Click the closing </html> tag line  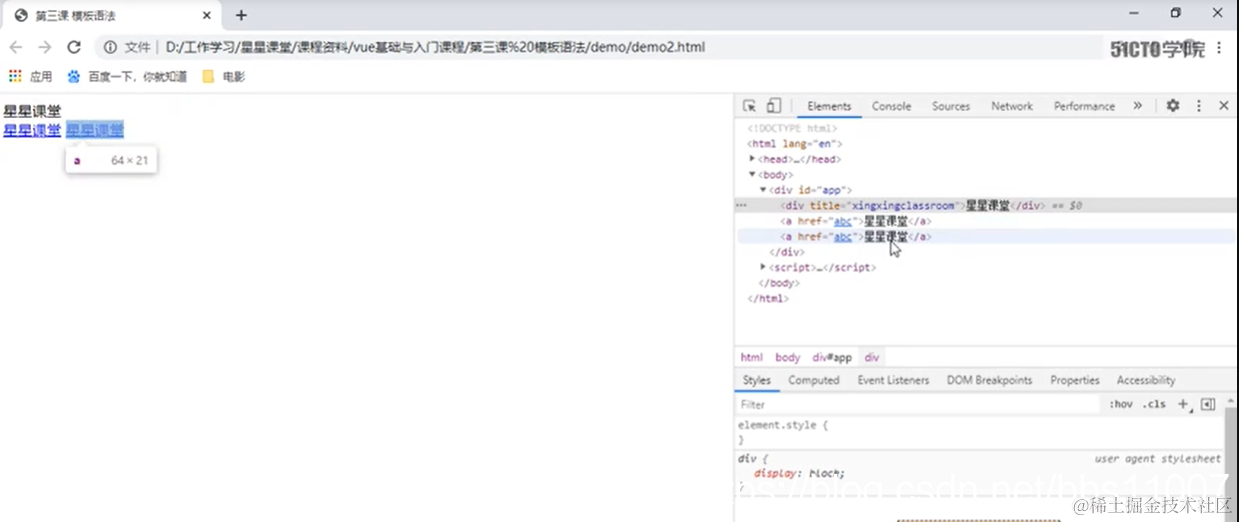768,298
